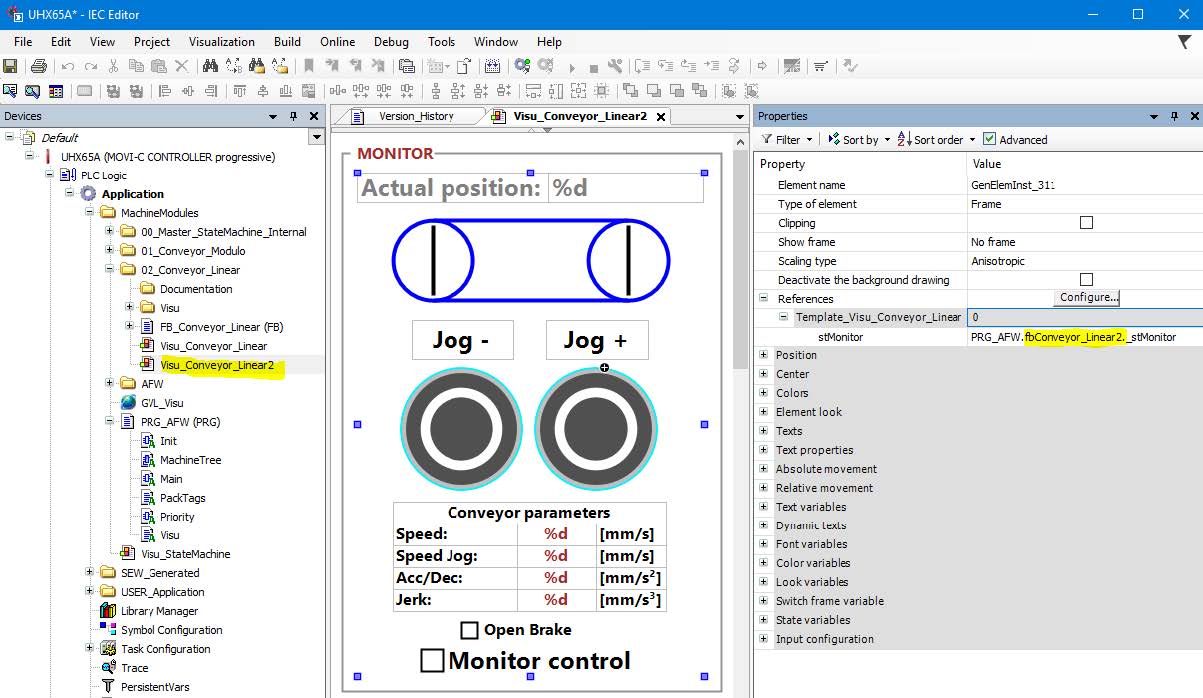Click the wrench build tool icon
Image resolution: width=1203 pixels, height=698 pixels.
coord(614,67)
